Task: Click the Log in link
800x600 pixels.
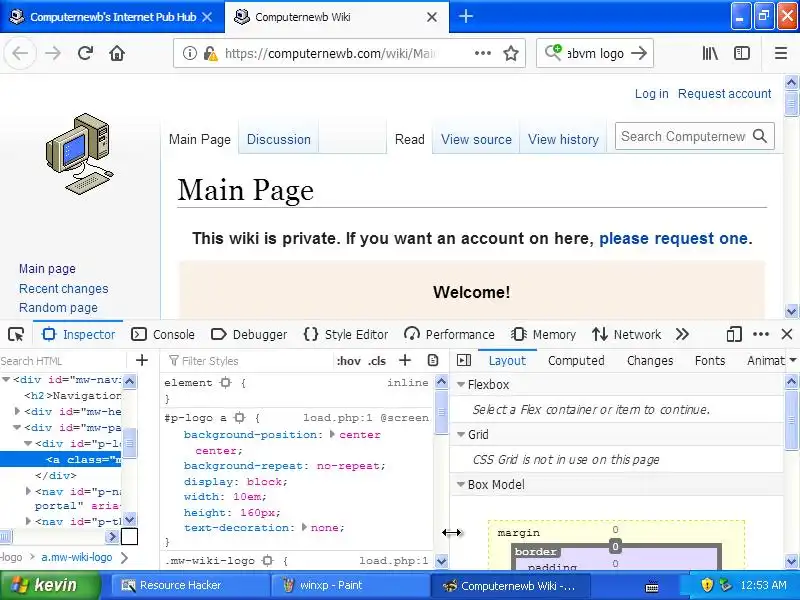Action: (651, 94)
